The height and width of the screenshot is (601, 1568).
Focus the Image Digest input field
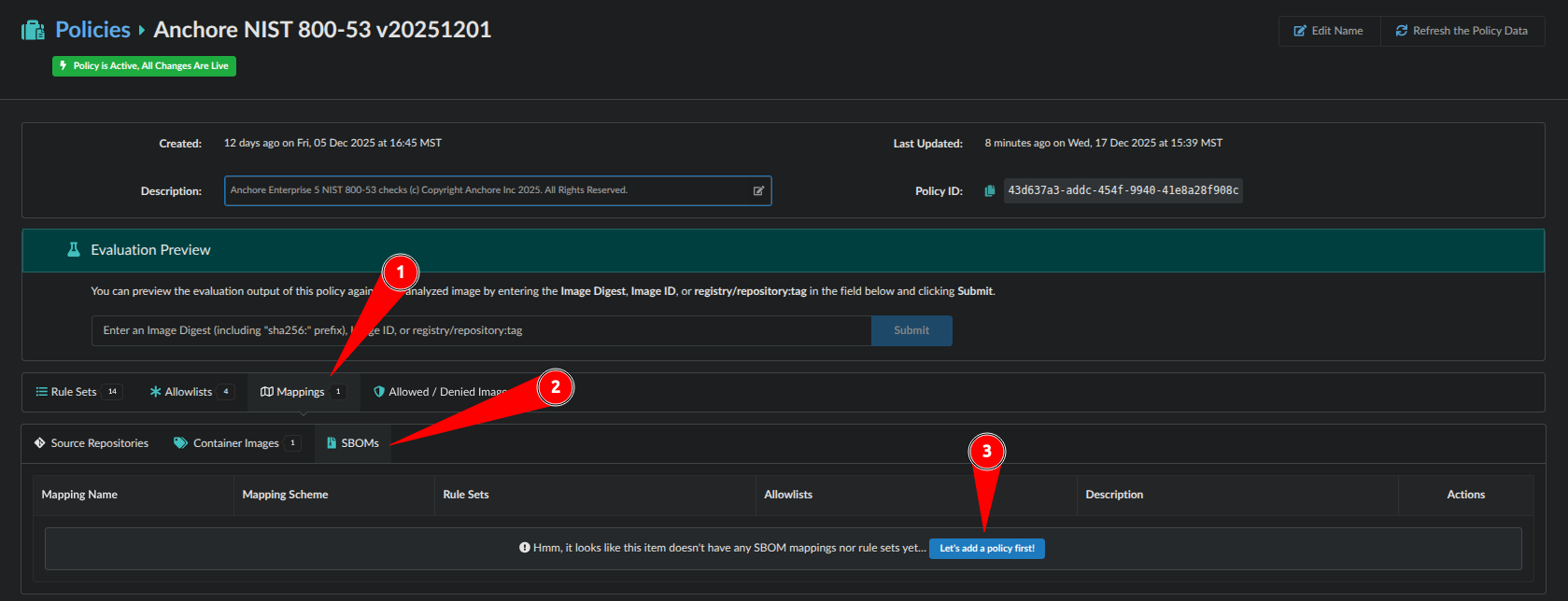tap(480, 330)
